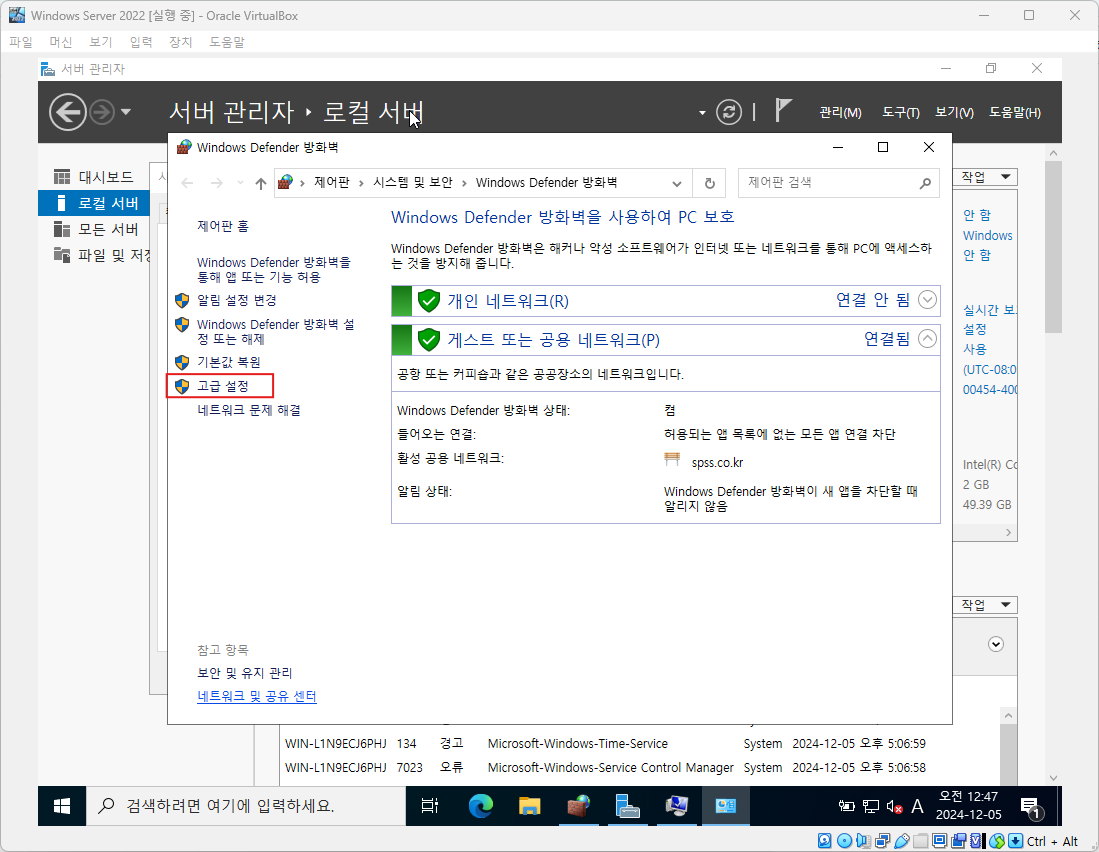Open File Explorer from the taskbar
1099x852 pixels.
[529, 806]
